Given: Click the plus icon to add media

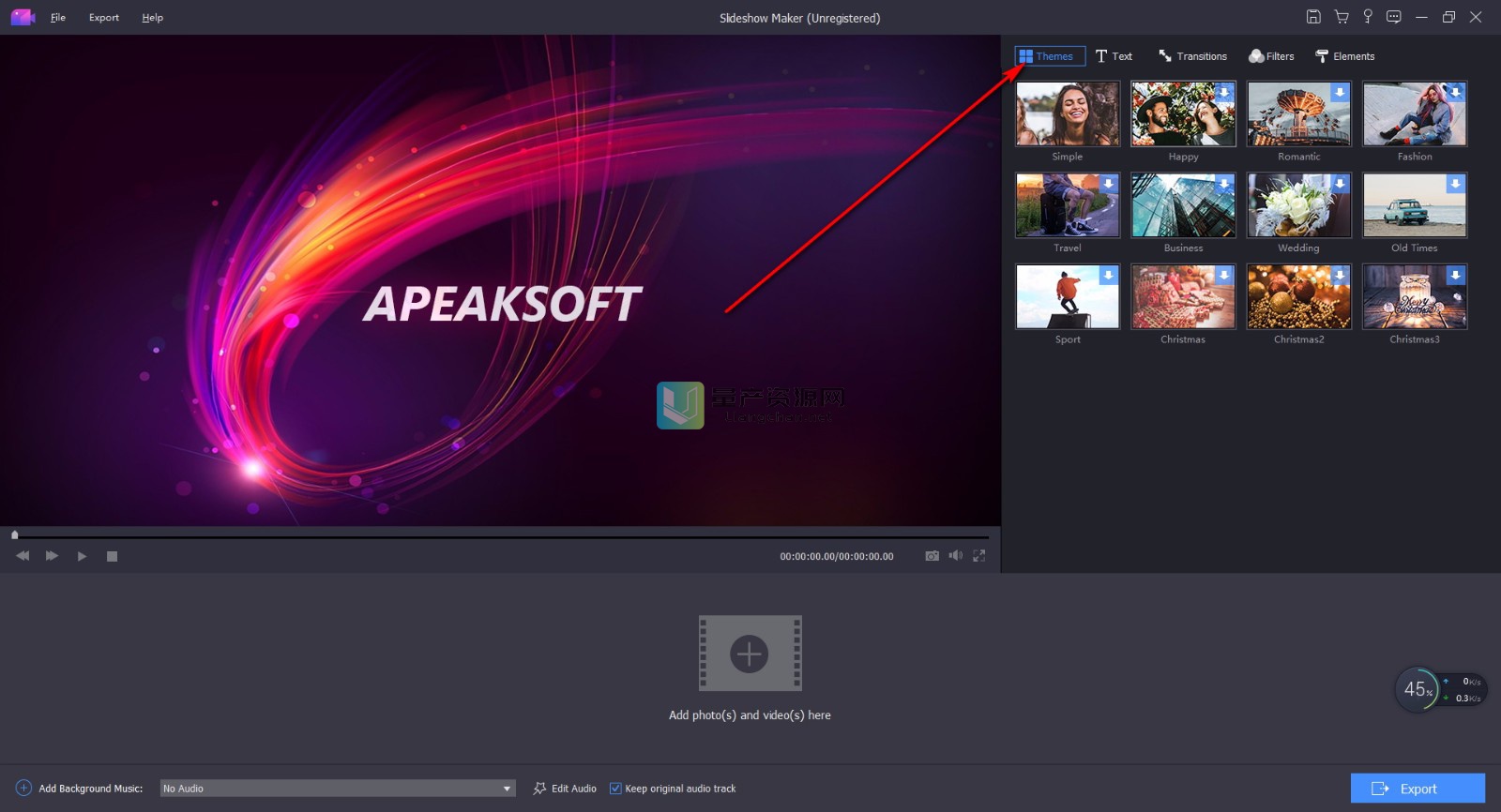Looking at the screenshot, I should 750,654.
